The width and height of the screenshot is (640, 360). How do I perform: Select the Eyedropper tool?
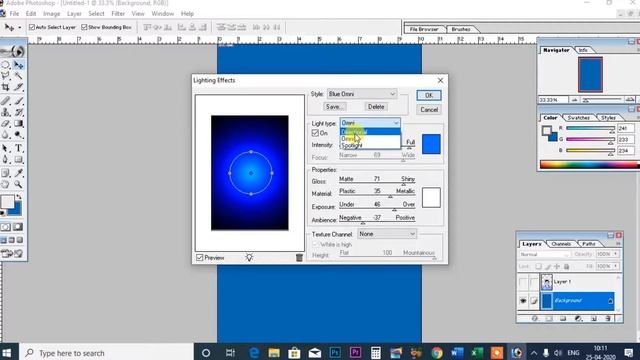tap(18, 173)
